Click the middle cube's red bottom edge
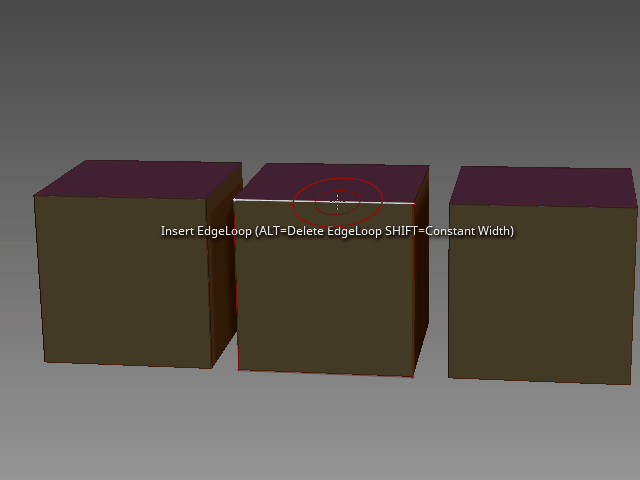 pos(325,373)
